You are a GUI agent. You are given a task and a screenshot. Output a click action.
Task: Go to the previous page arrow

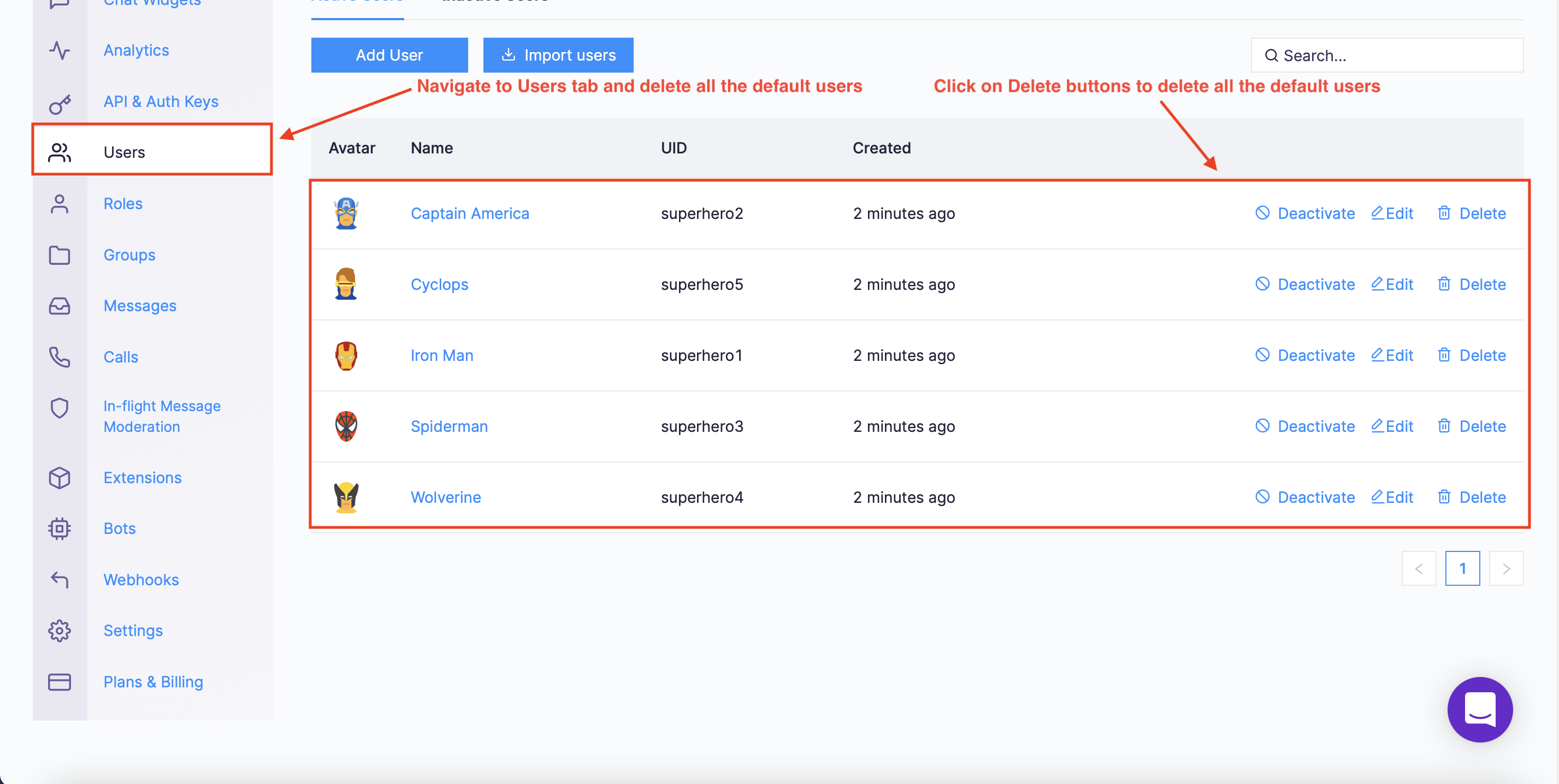pyautogui.click(x=1419, y=569)
